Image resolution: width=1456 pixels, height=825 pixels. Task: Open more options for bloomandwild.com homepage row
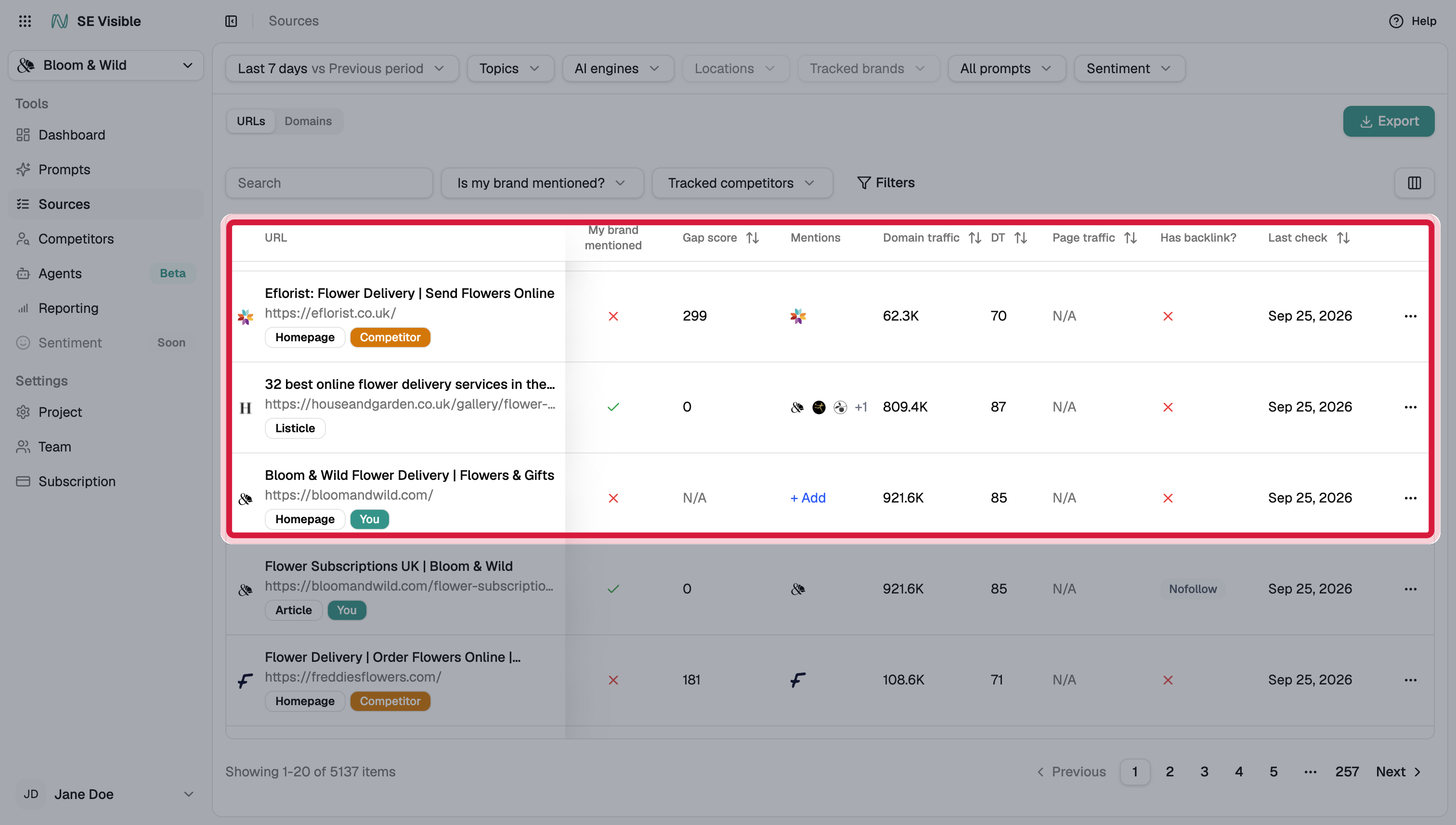[1410, 498]
